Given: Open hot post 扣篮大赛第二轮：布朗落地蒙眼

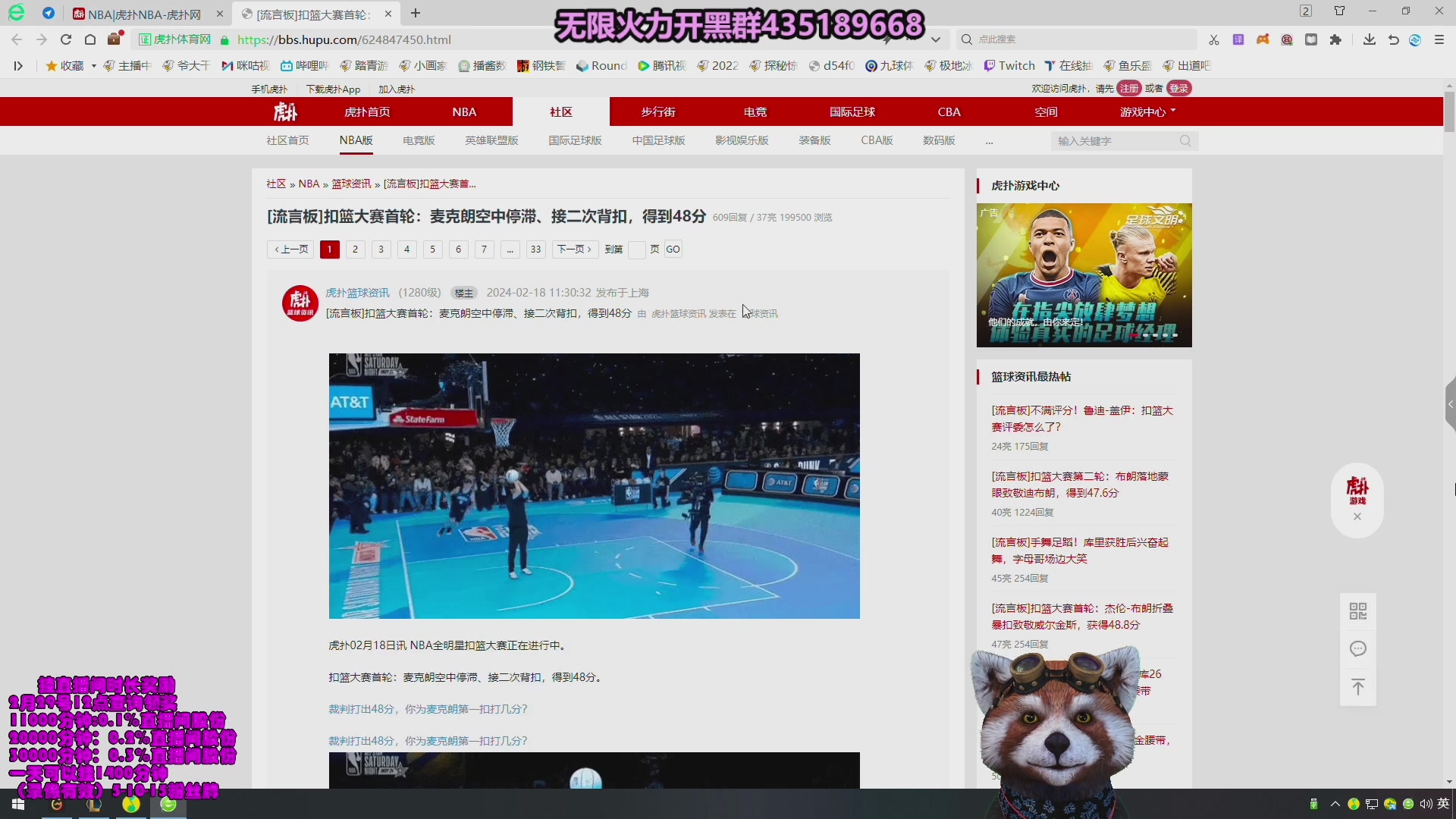Looking at the screenshot, I should pyautogui.click(x=1080, y=485).
